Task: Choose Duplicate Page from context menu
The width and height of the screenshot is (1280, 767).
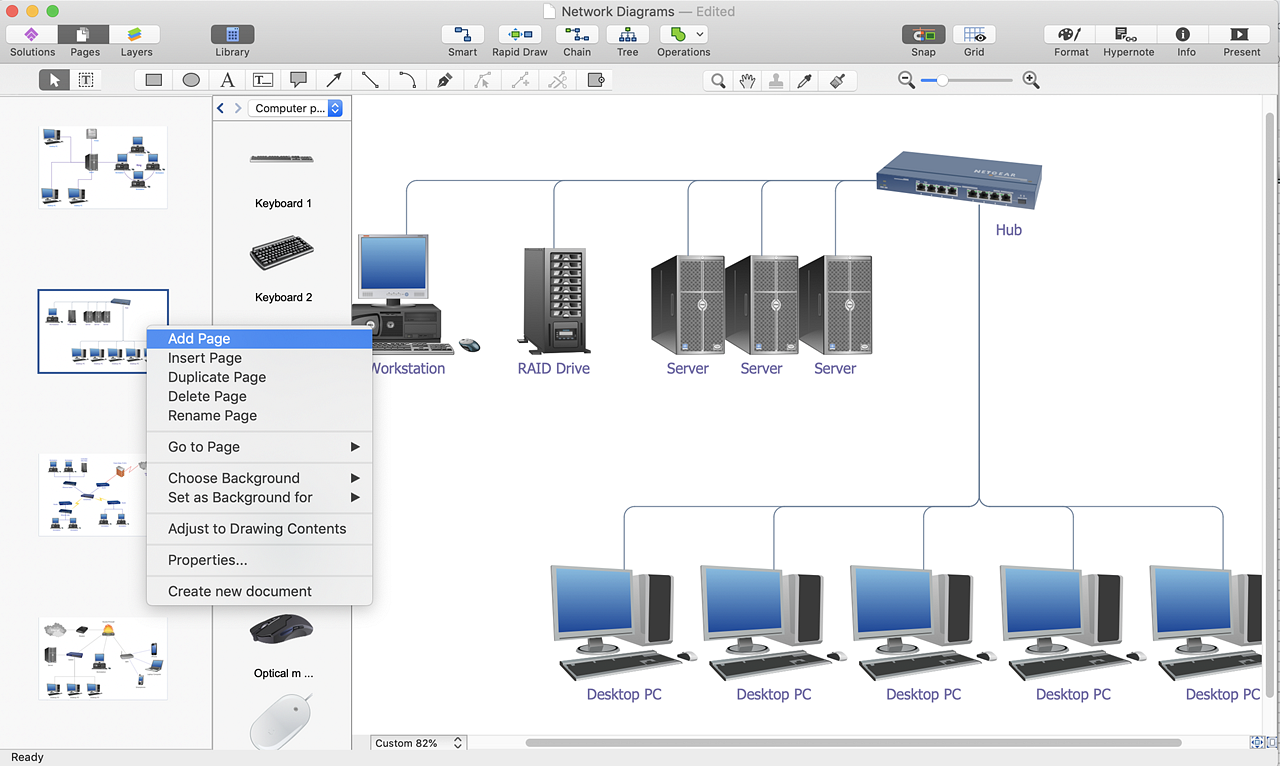Action: click(x=217, y=377)
